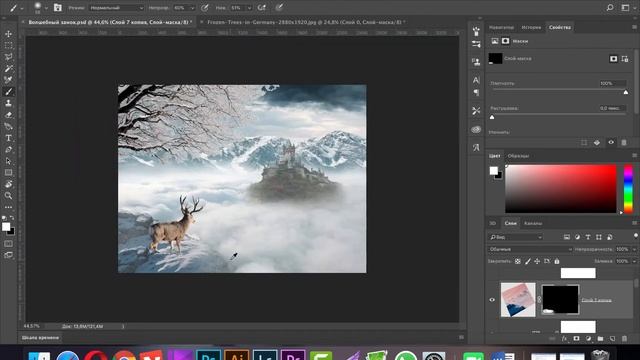Toggle pressure for opacity in options bar
Image resolution: width=640 pixels, height=360 pixels.
205,7
